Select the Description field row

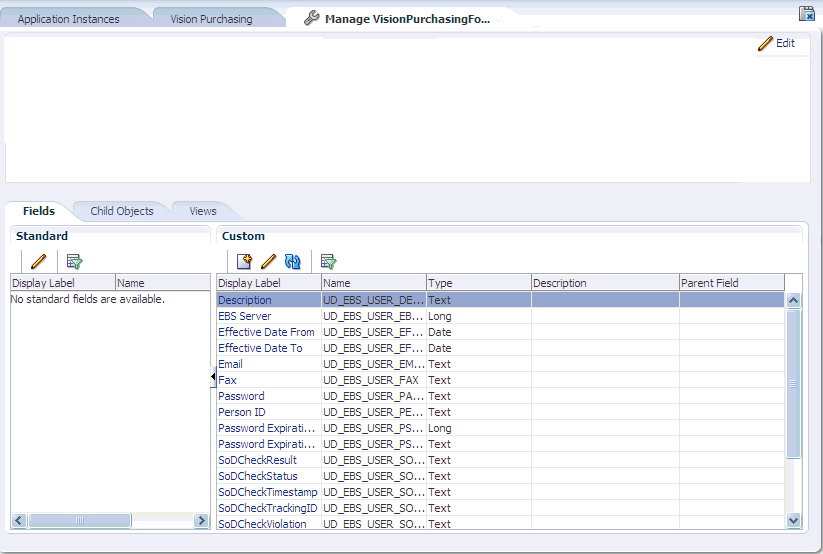501,300
